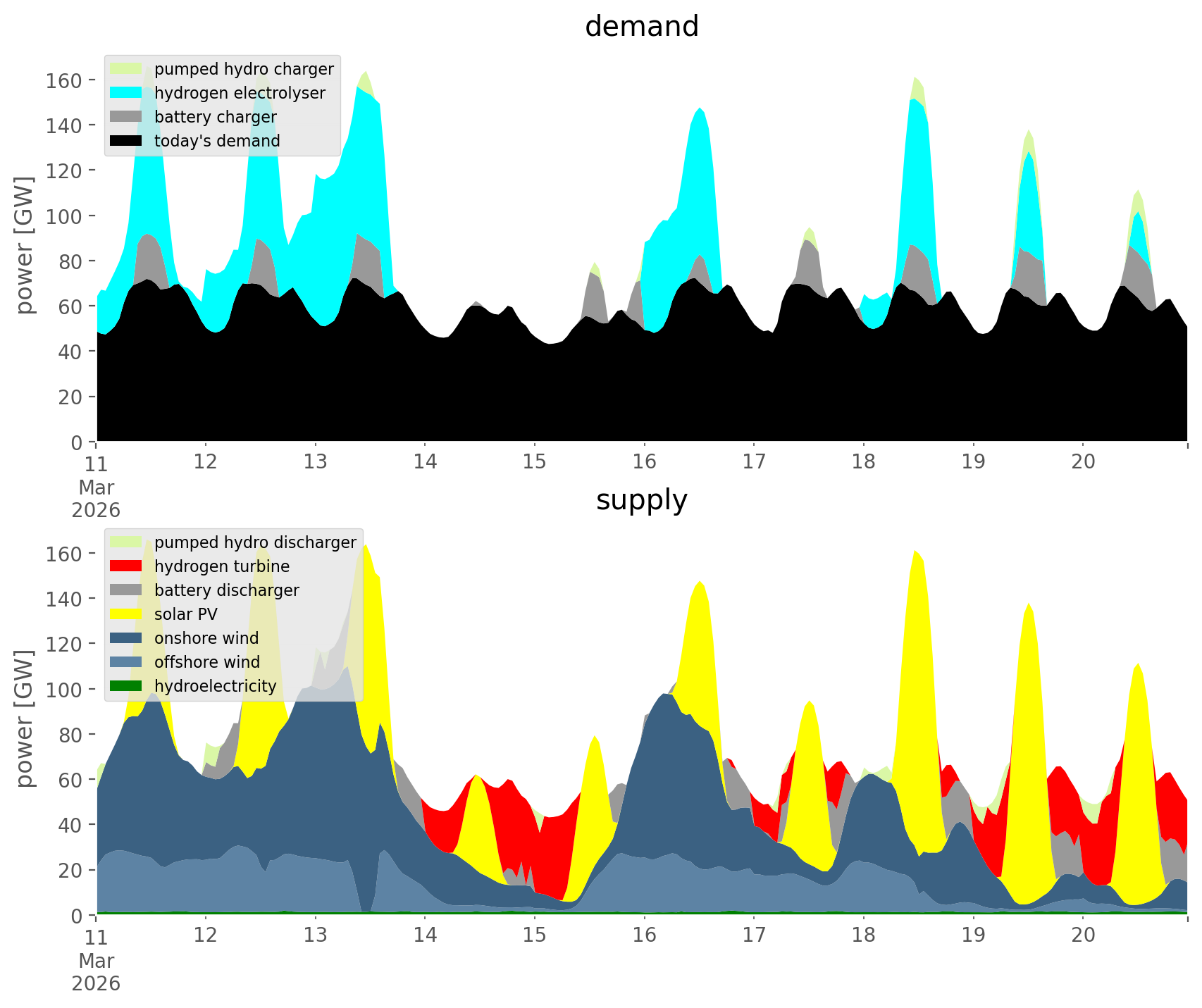Click the "demand" chart title
The width and height of the screenshot is (1202, 1008).
[641, 27]
